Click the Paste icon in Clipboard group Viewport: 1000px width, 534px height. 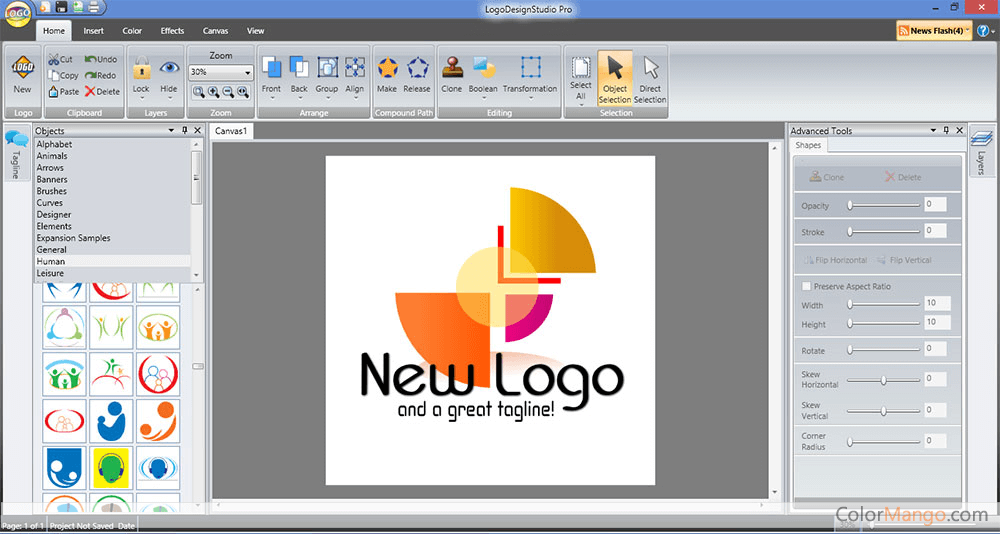54,91
